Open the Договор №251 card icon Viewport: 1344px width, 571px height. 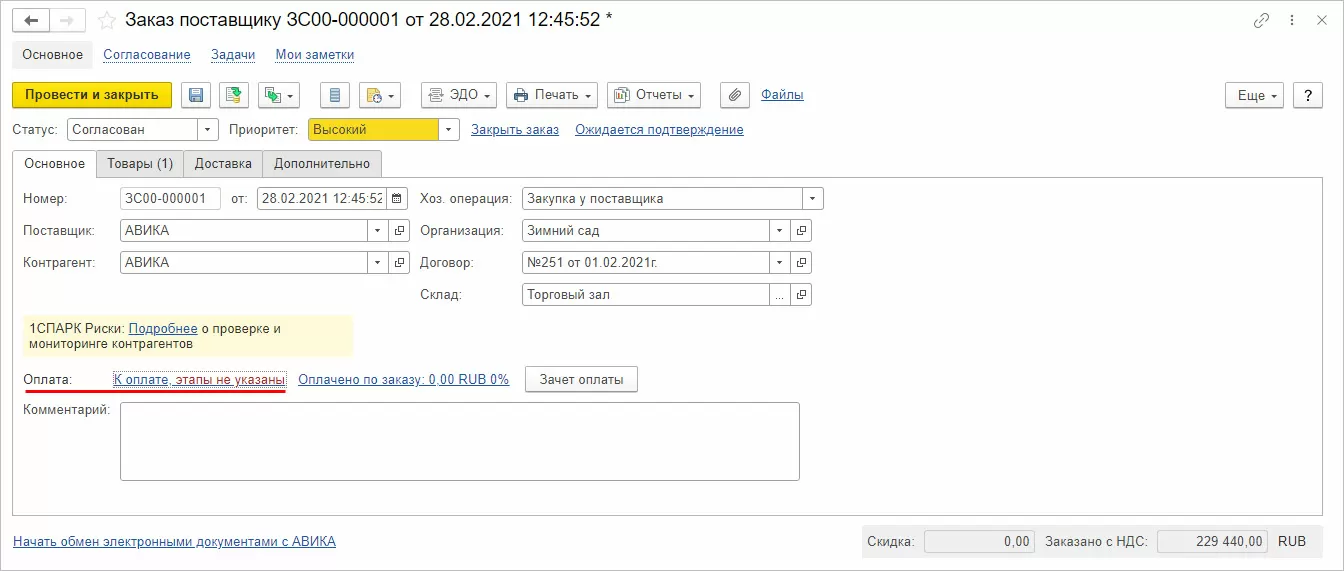tap(801, 262)
